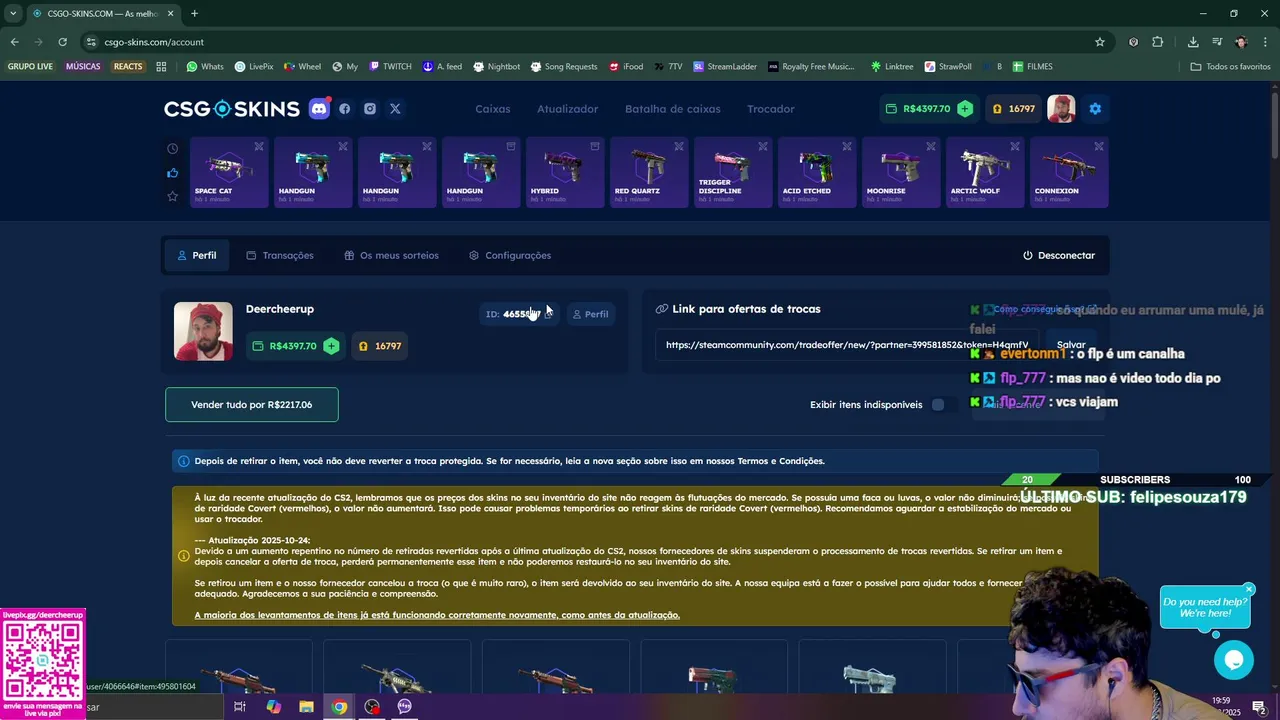Open the TWITCH bookmark

pyautogui.click(x=390, y=67)
